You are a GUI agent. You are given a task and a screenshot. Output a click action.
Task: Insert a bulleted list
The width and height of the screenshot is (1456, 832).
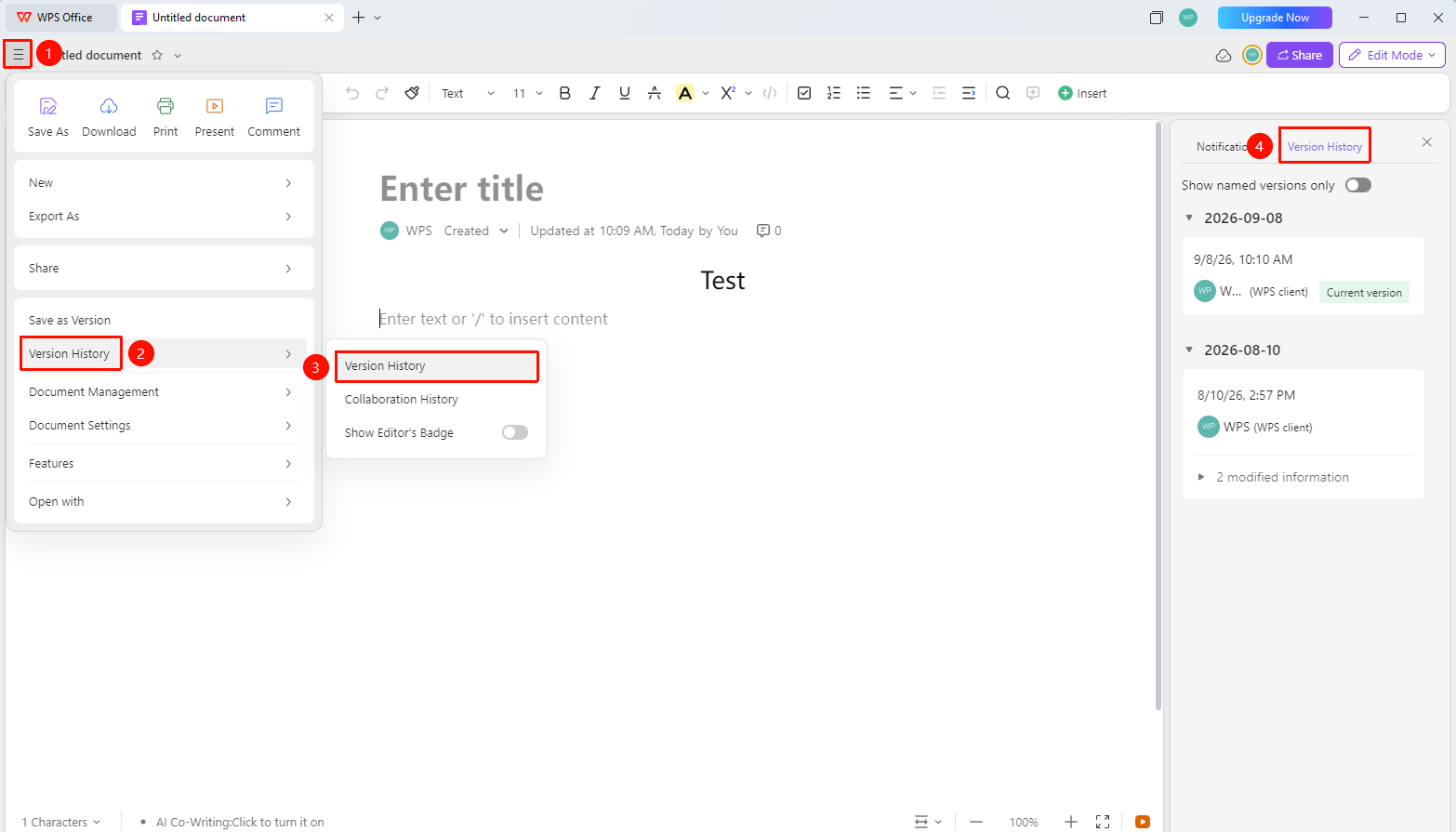point(864,93)
